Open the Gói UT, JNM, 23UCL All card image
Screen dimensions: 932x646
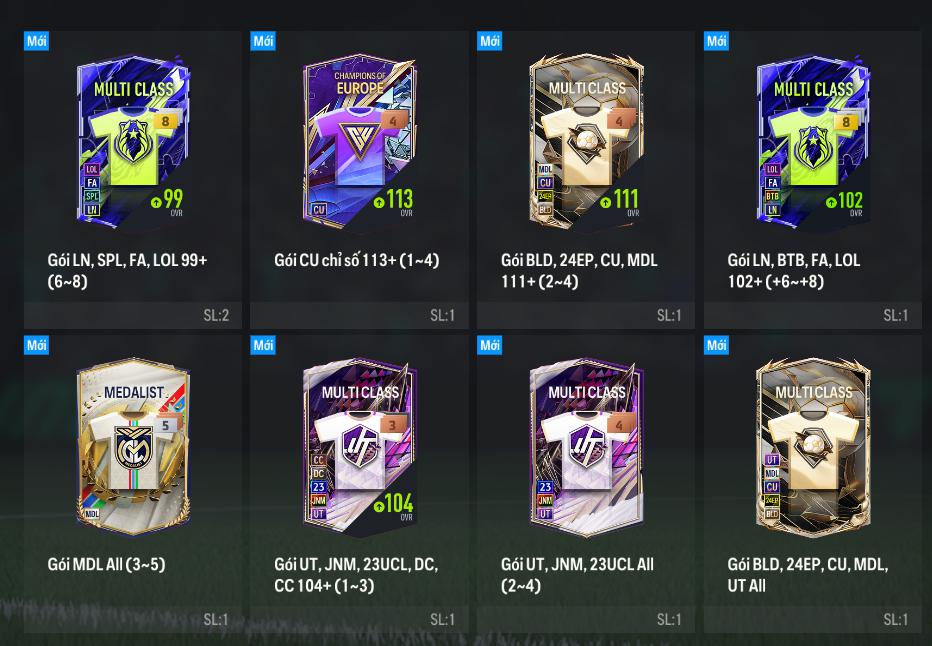pyautogui.click(x=586, y=446)
